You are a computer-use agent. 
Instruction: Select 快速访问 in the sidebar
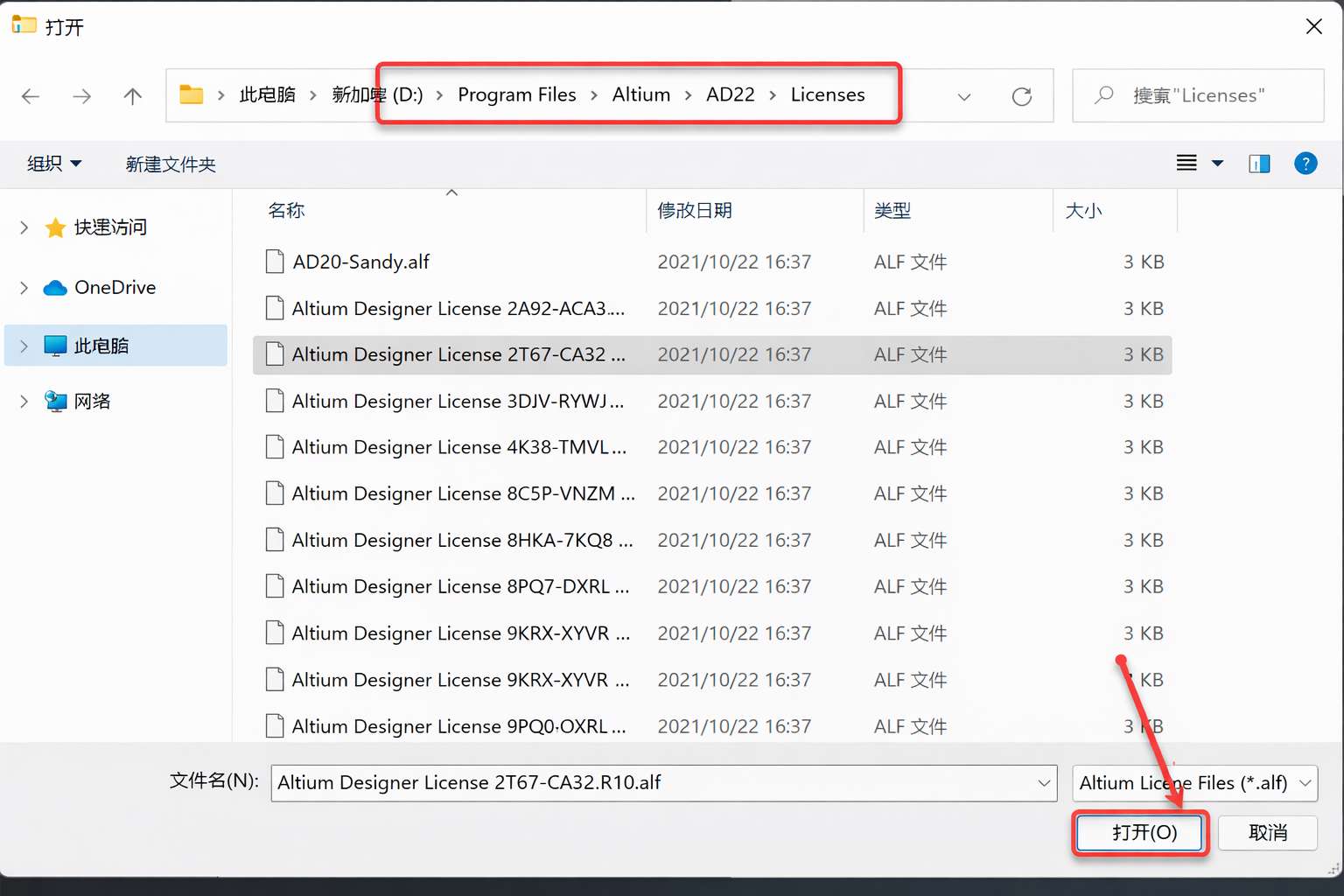click(110, 227)
